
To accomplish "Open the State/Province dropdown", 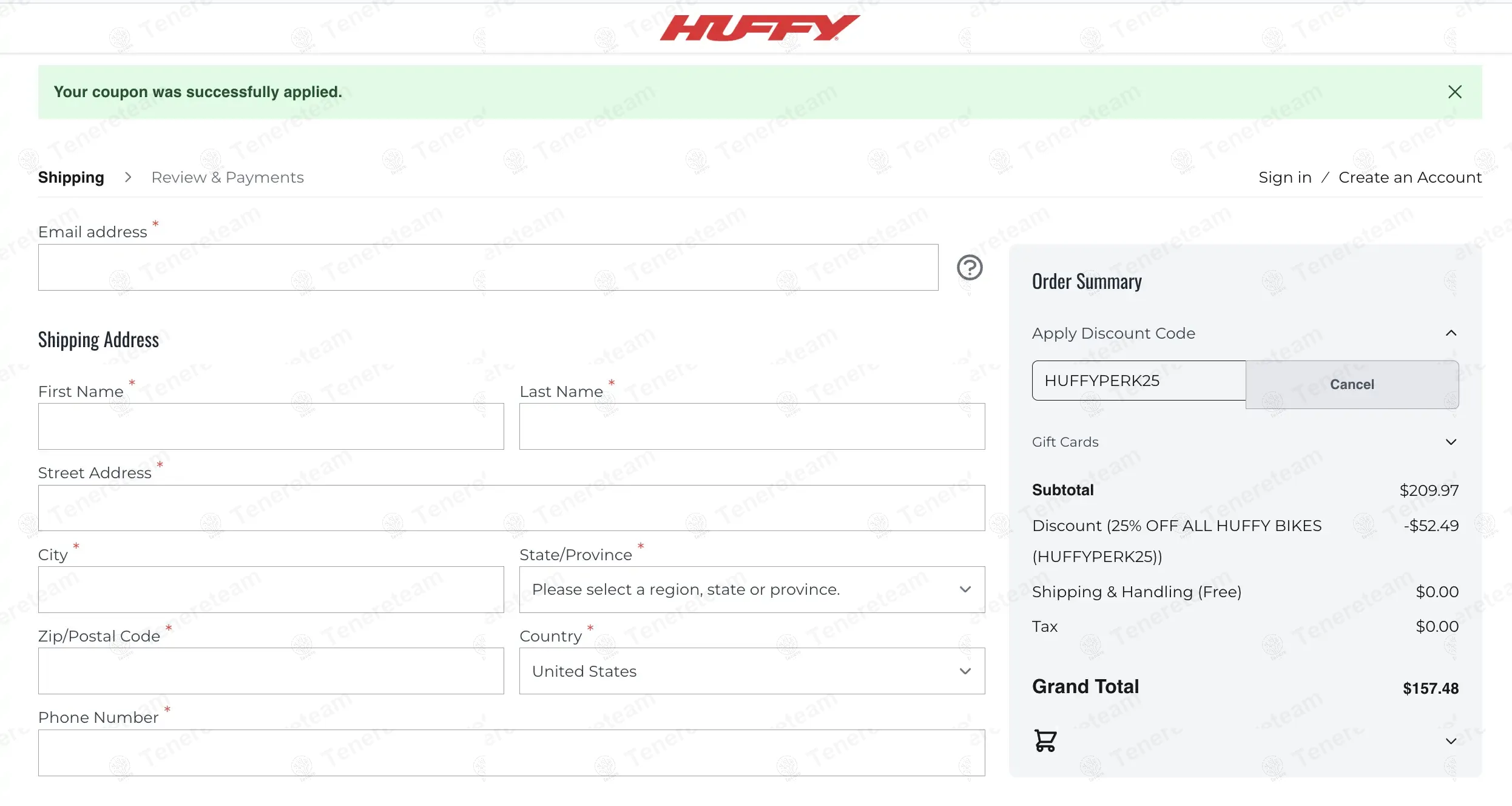I will (752, 589).
